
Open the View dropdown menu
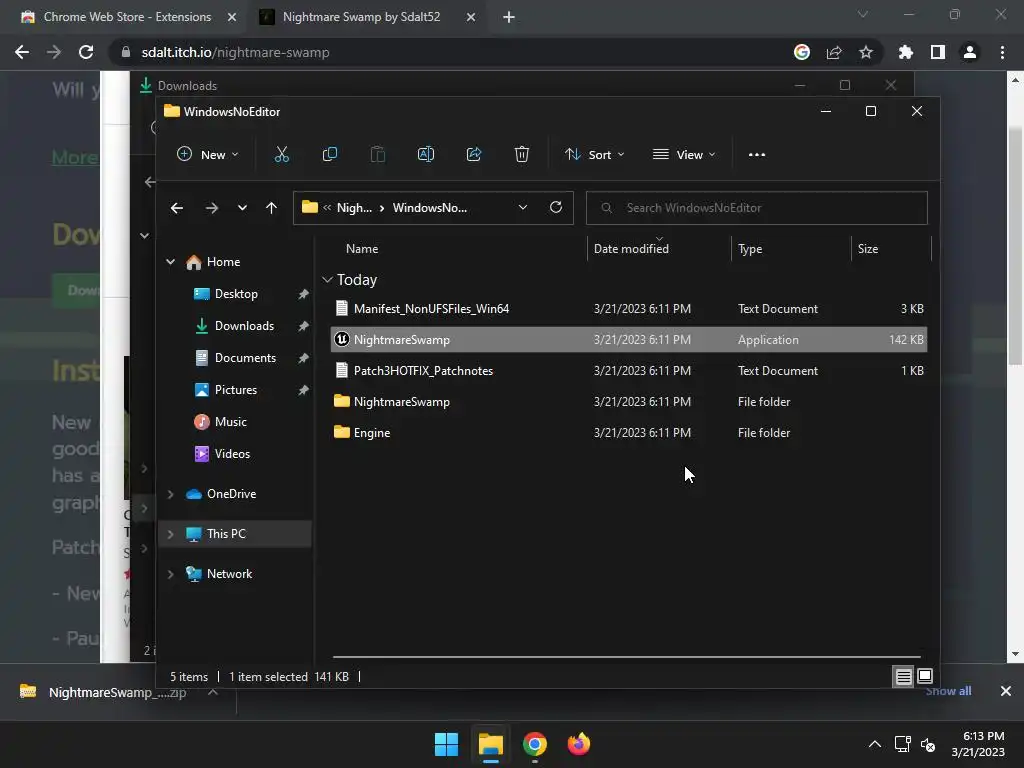click(x=684, y=155)
